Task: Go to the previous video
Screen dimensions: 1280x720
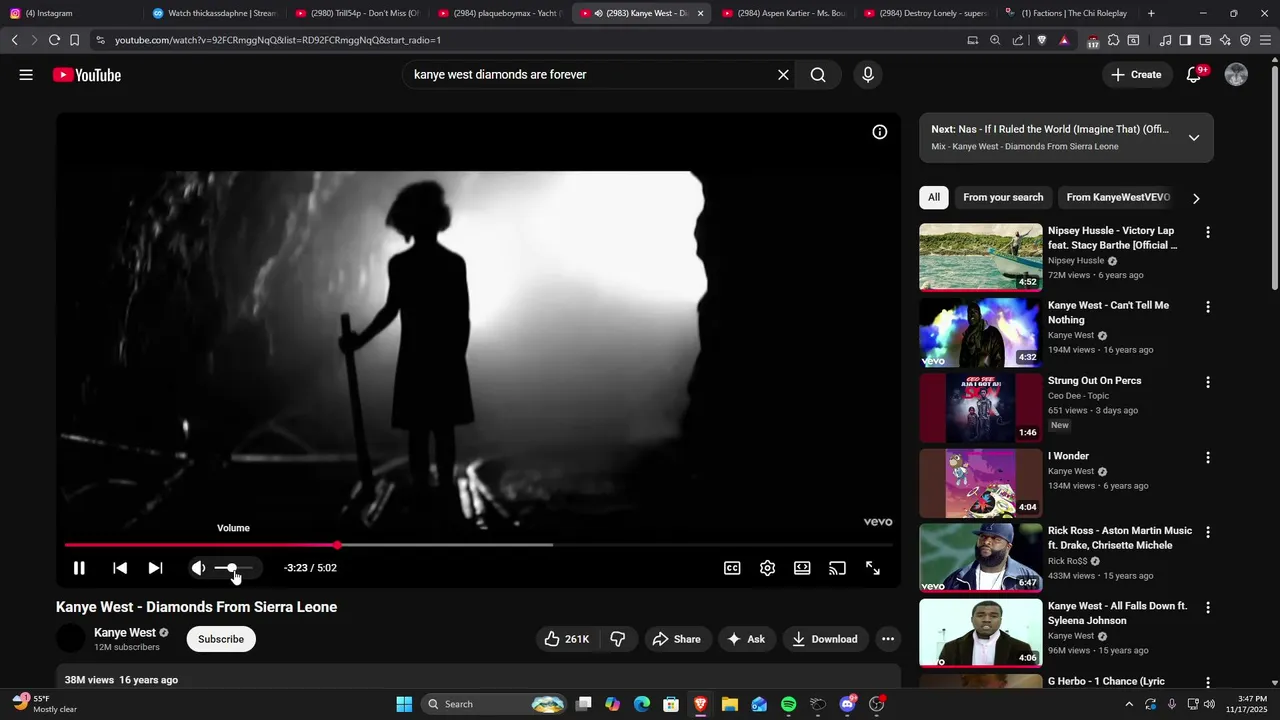Action: (x=120, y=568)
